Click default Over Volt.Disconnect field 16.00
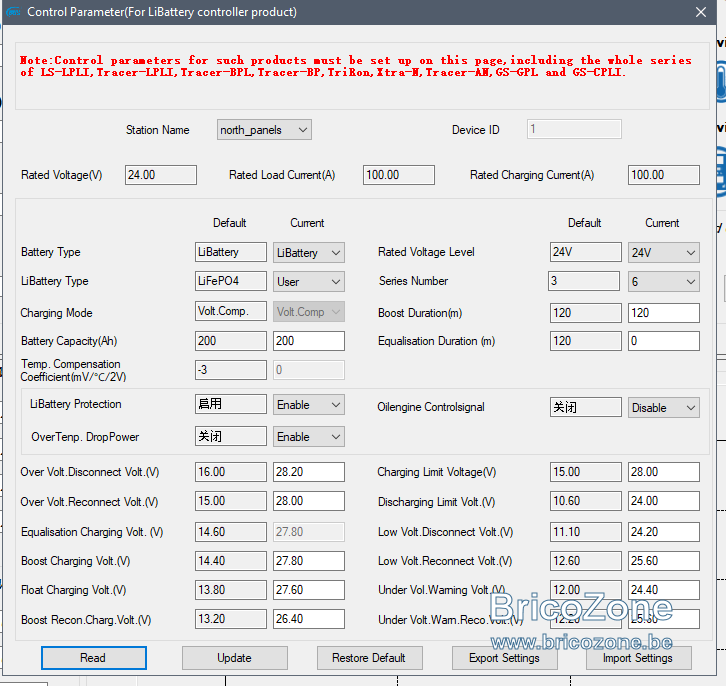Image resolution: width=726 pixels, height=686 pixels. [x=231, y=472]
